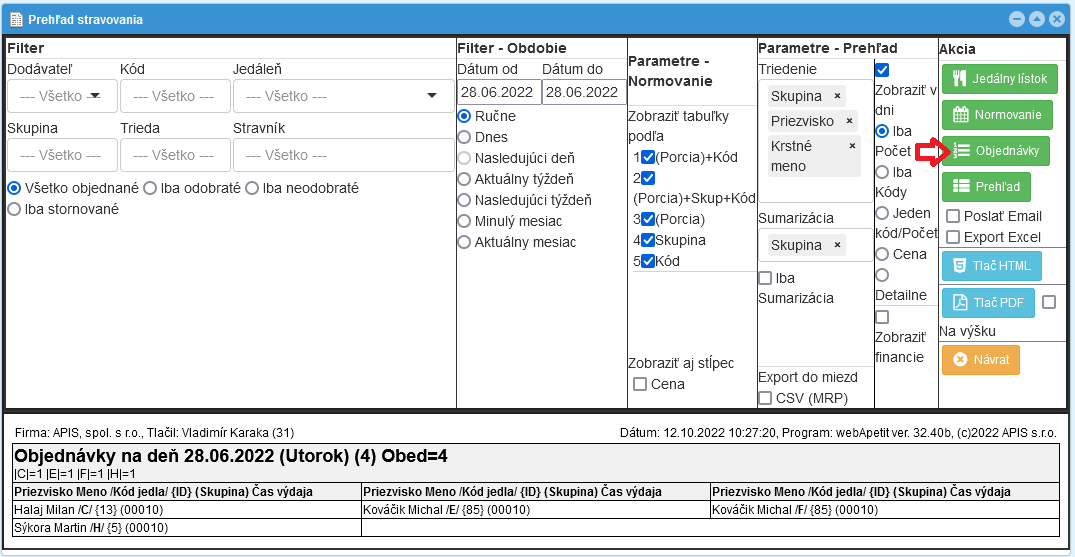Select Iba stornované radio
The width and height of the screenshot is (1075, 557).
[x=14, y=209]
